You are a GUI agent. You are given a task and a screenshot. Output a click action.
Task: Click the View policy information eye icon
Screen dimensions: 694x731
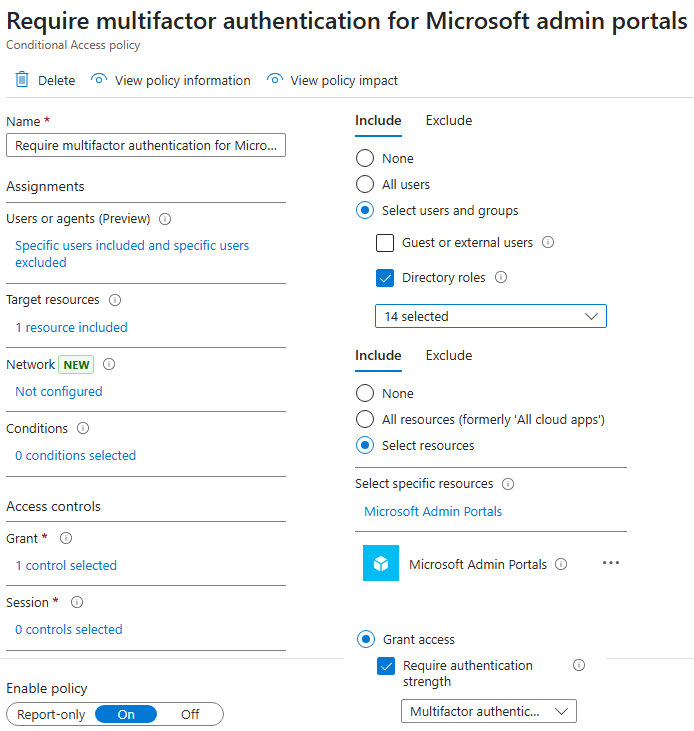pos(98,80)
